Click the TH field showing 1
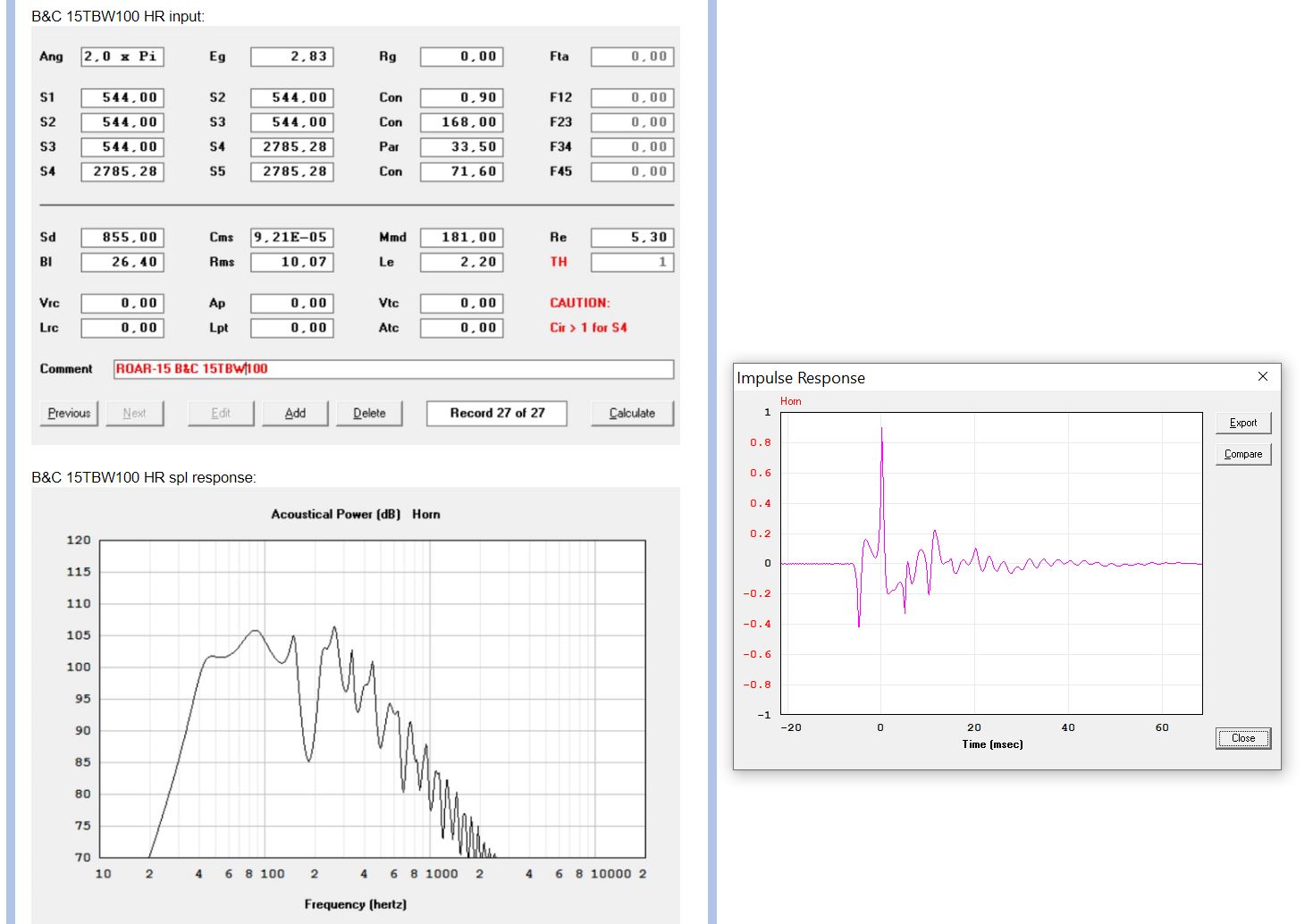This screenshot has height=924, width=1313. point(632,263)
